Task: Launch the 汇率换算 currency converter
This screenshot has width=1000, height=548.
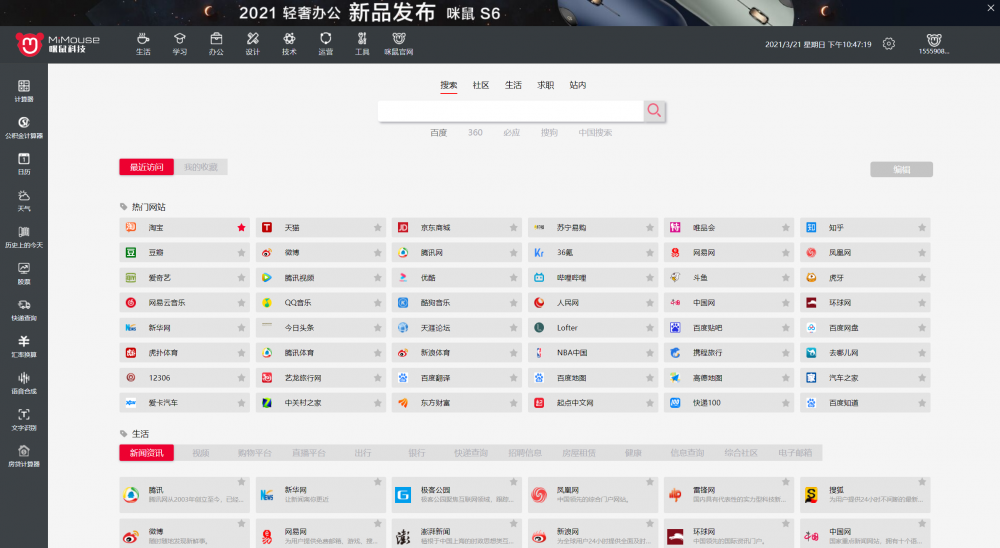Action: coord(24,346)
